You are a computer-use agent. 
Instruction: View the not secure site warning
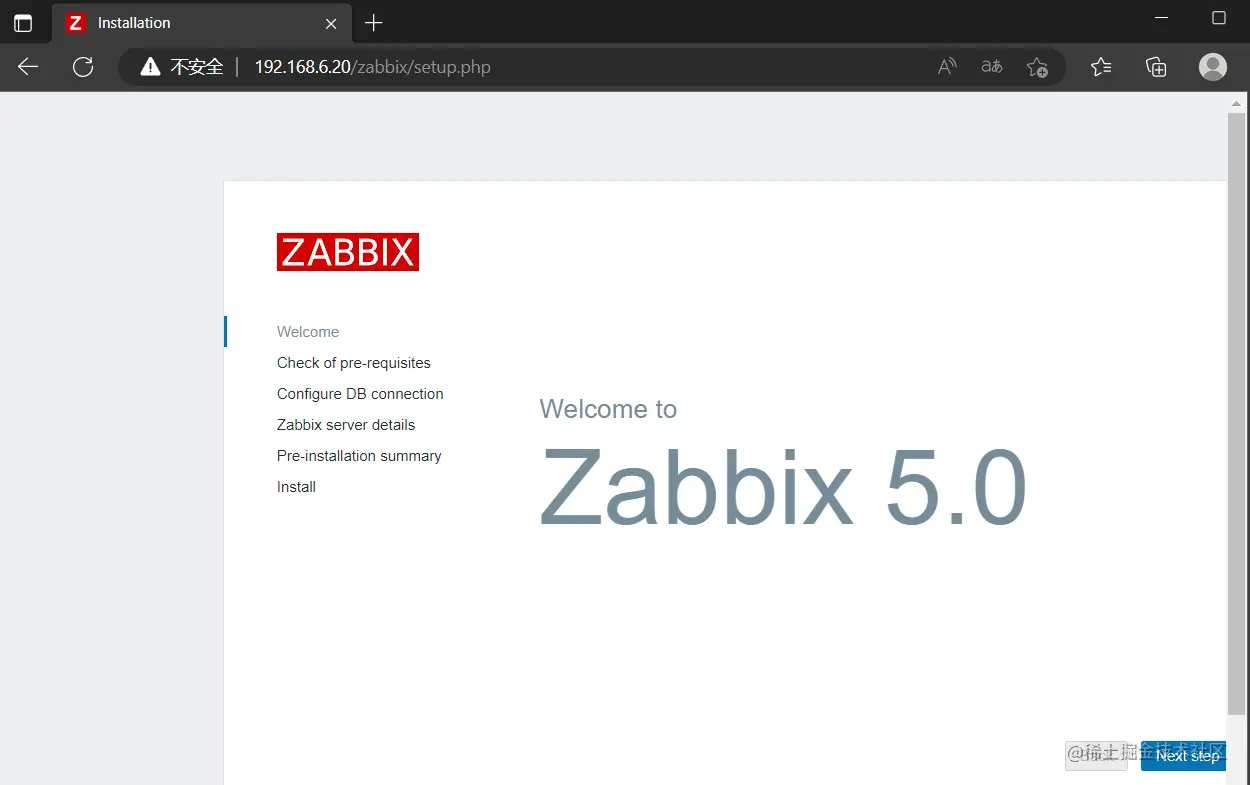click(181, 67)
